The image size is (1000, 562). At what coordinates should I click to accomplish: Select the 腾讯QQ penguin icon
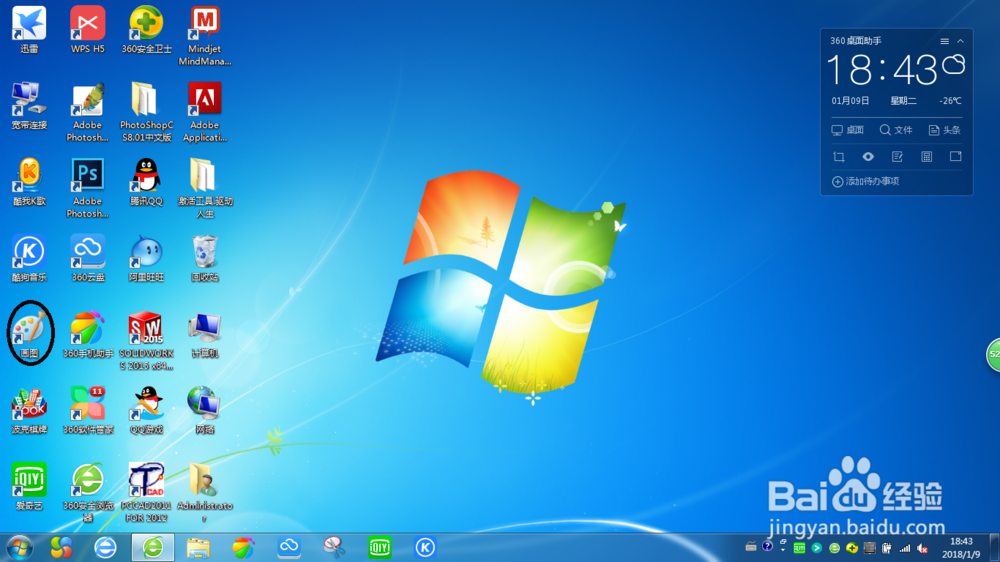point(146,182)
